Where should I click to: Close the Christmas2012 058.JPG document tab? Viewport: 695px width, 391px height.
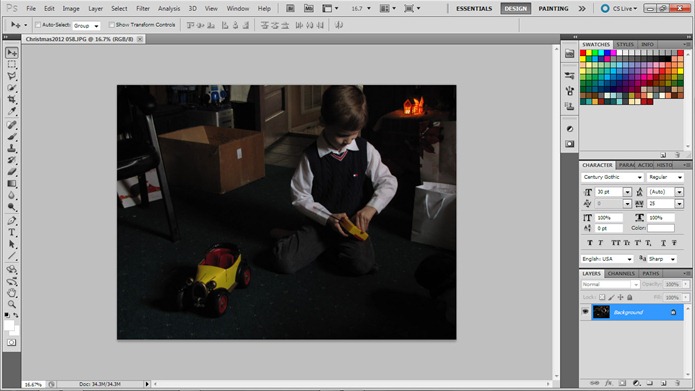point(140,39)
